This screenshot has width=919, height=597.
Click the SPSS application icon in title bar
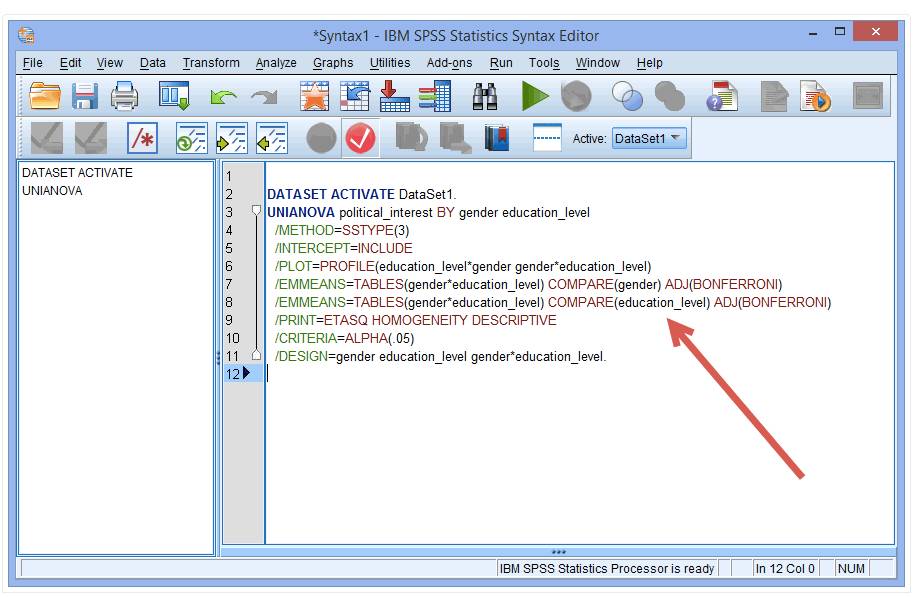[26, 35]
